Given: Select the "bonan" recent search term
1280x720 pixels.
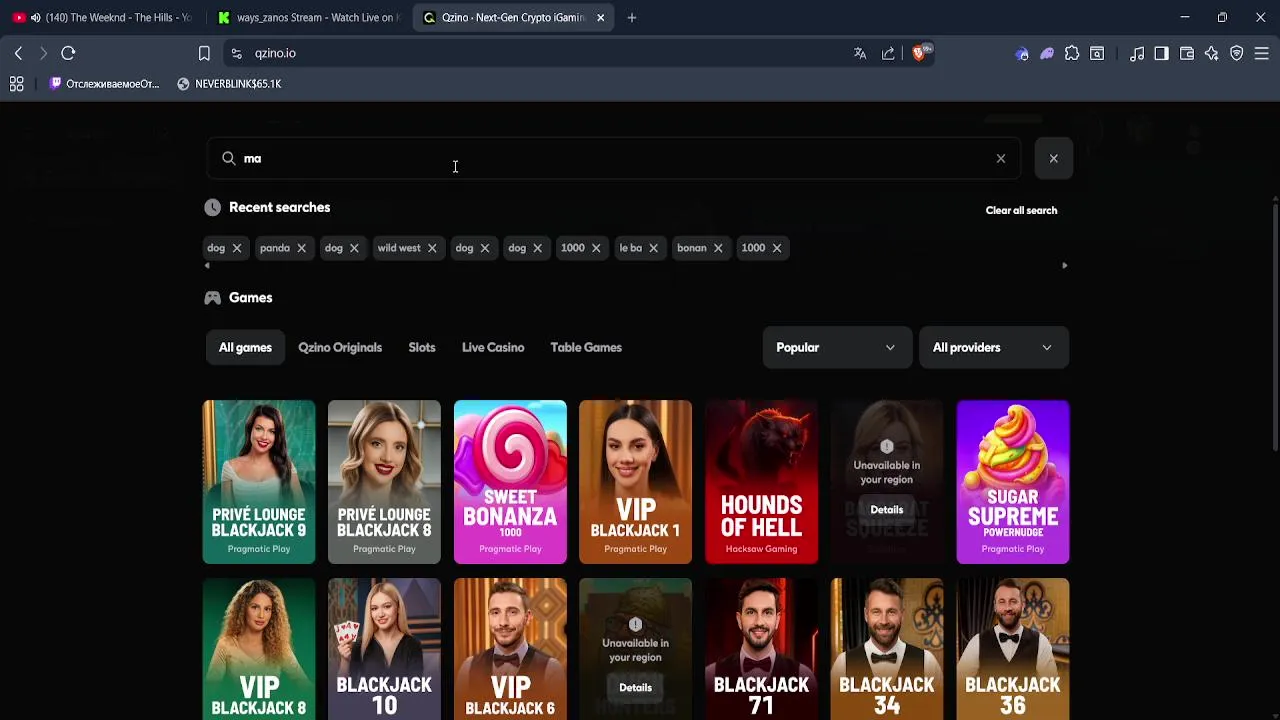Looking at the screenshot, I should pyautogui.click(x=691, y=248).
